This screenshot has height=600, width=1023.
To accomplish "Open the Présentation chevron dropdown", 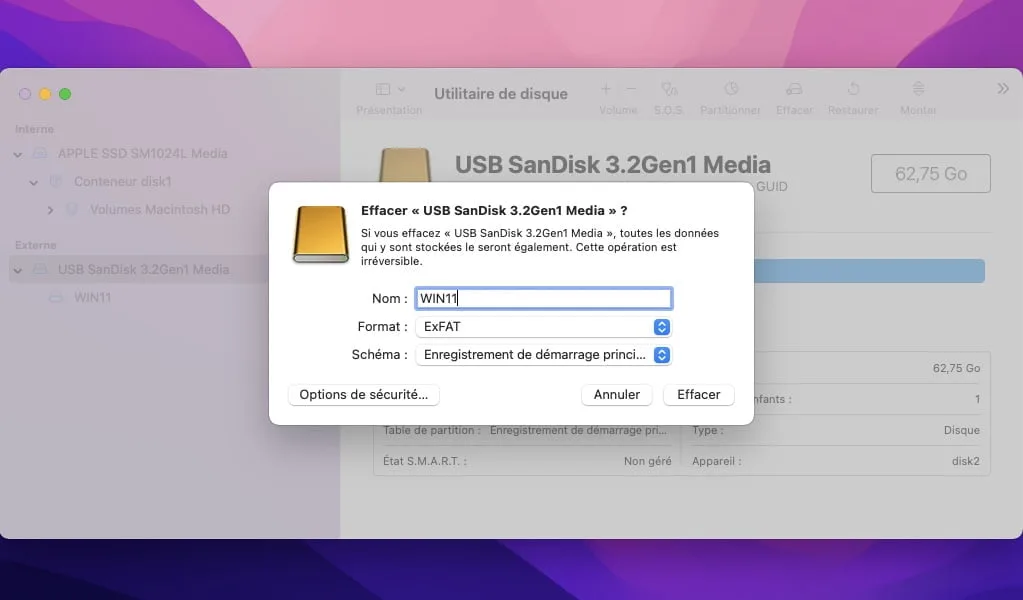I will point(402,89).
